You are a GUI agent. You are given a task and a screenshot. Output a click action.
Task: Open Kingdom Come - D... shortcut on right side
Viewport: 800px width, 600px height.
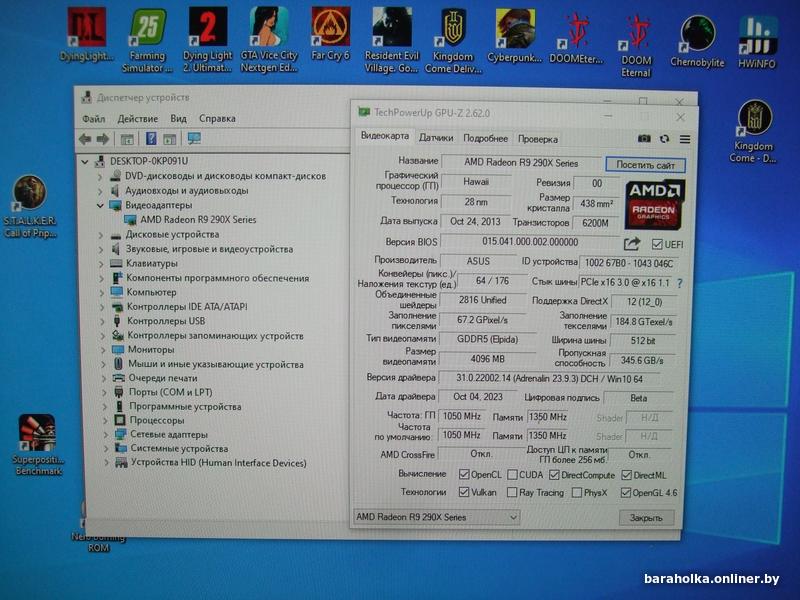tap(754, 132)
